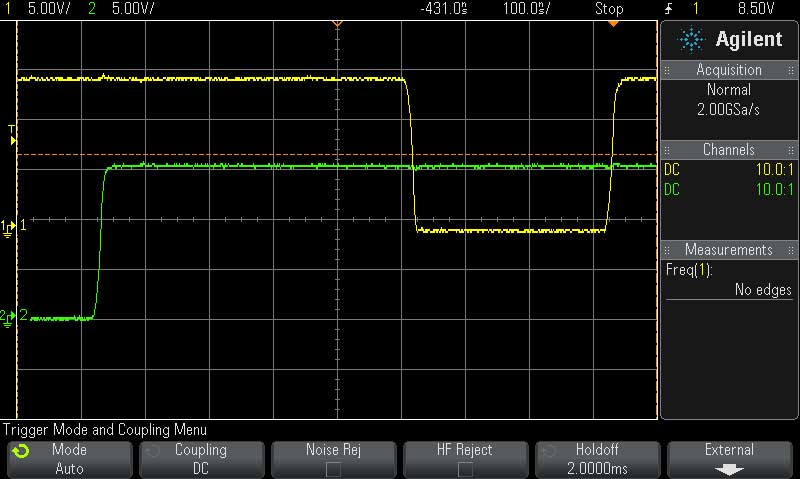Click the Agilent logo icon
Viewport: 800px width, 479px height.
tap(690, 40)
